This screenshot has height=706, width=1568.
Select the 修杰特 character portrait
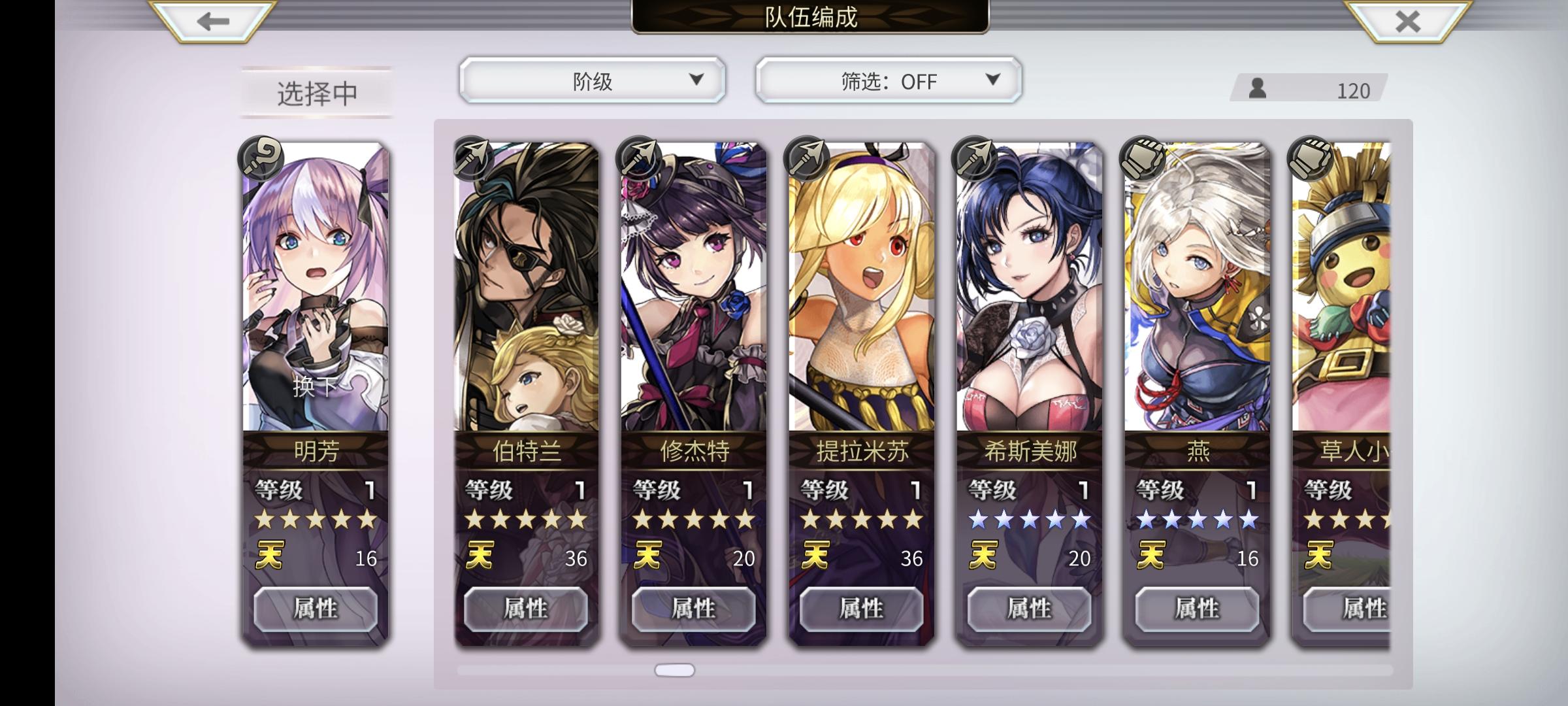point(693,288)
